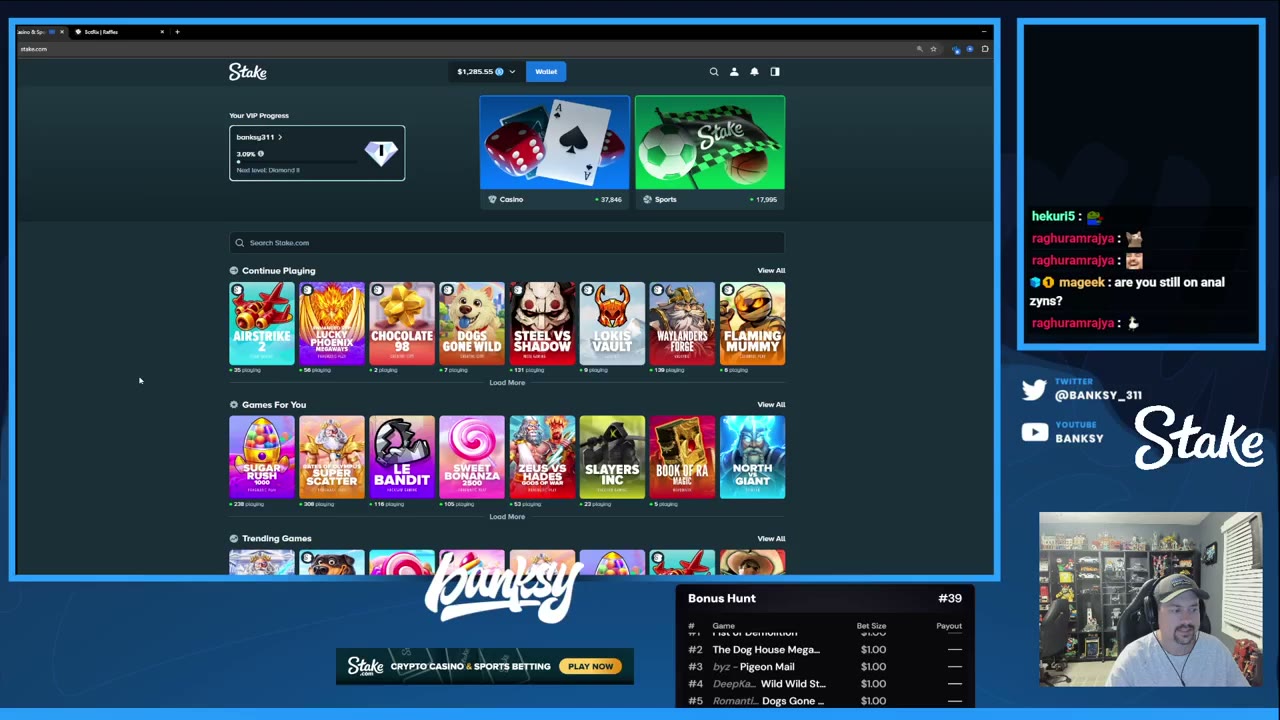Expand the balance currency dropdown
1280x720 pixels.
pos(512,72)
